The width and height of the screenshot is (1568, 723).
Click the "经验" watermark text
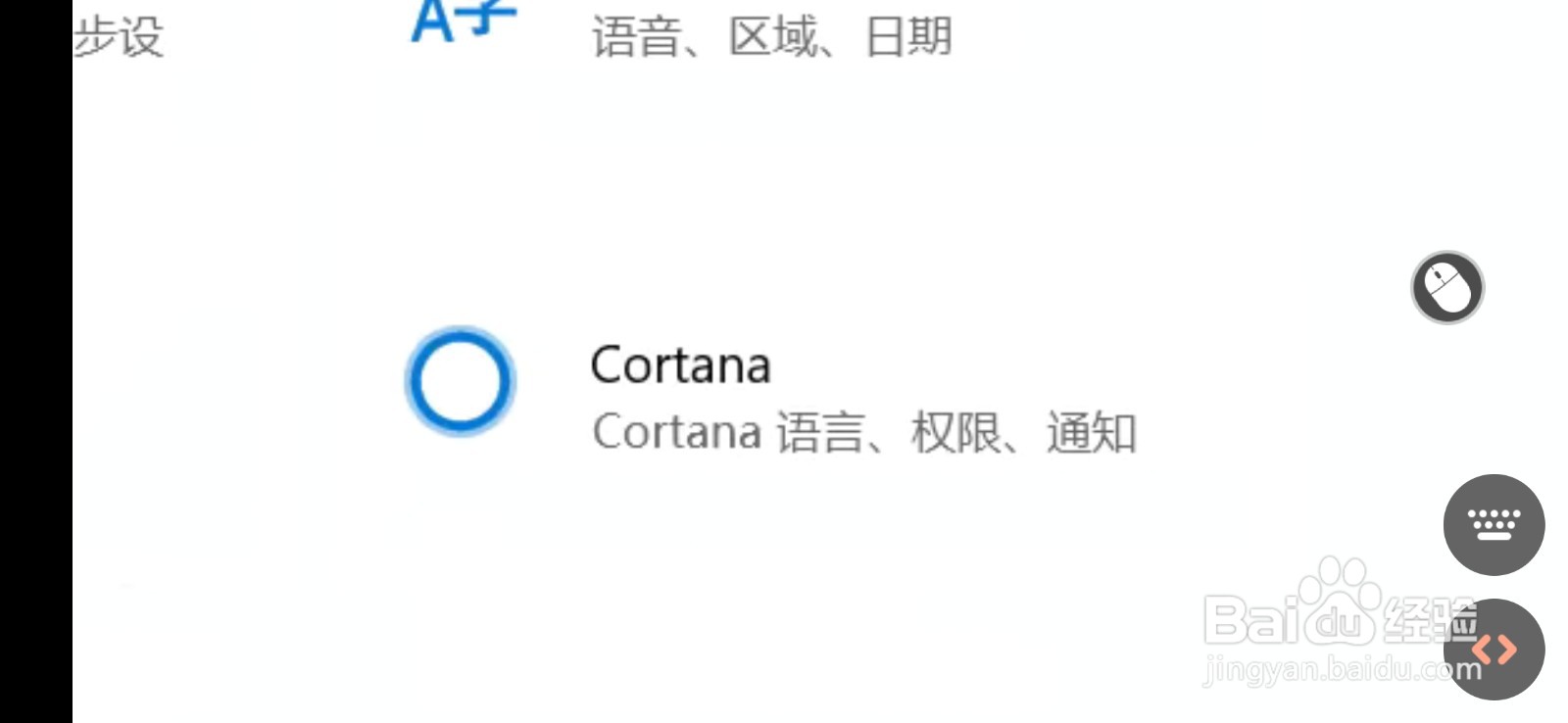coord(1429,621)
